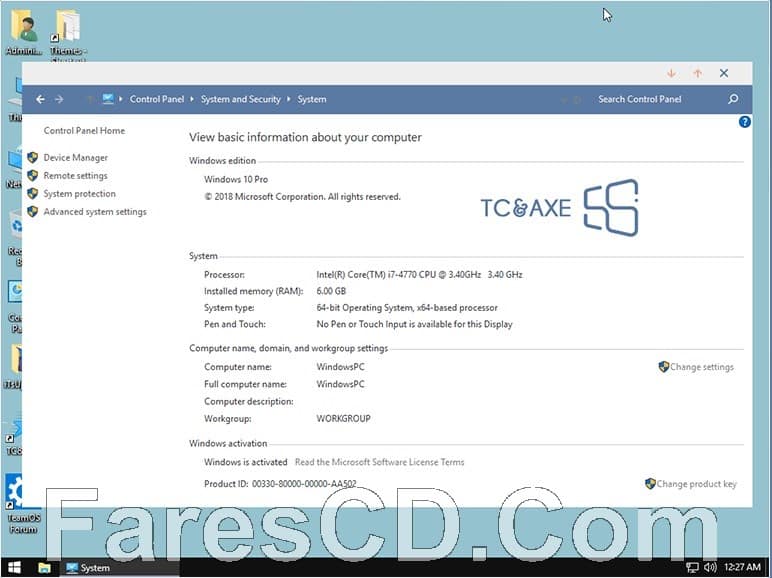772x578 pixels.
Task: Click the orange up arrow in title bar
Action: click(x=698, y=73)
